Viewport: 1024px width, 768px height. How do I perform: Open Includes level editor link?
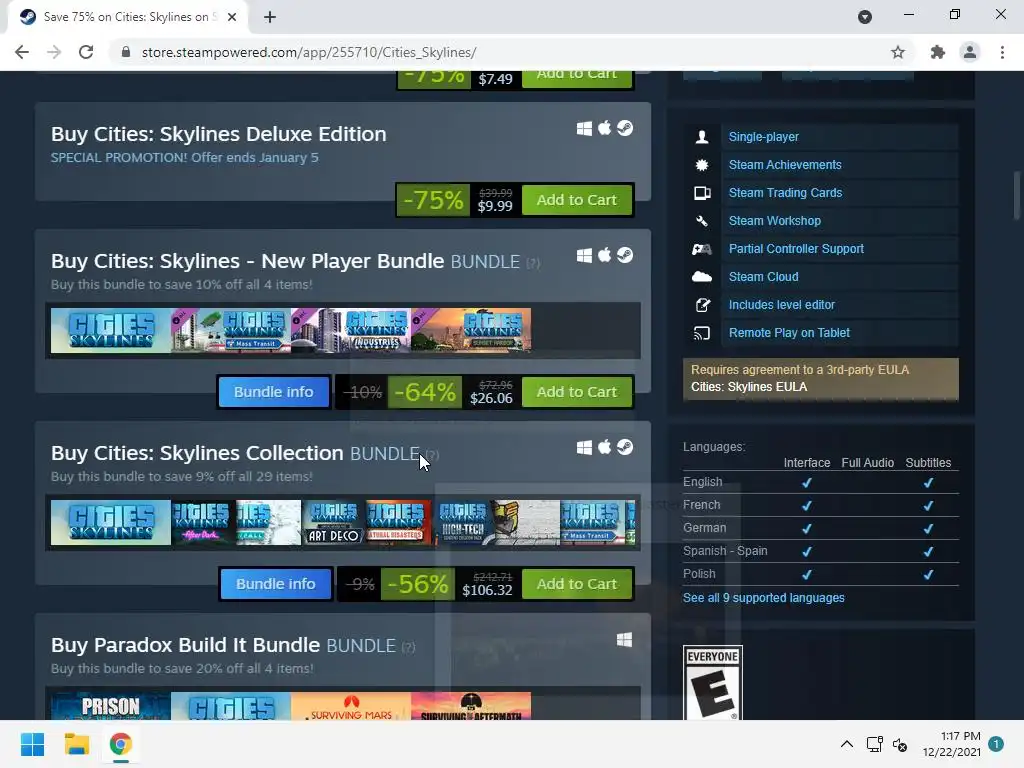(782, 305)
